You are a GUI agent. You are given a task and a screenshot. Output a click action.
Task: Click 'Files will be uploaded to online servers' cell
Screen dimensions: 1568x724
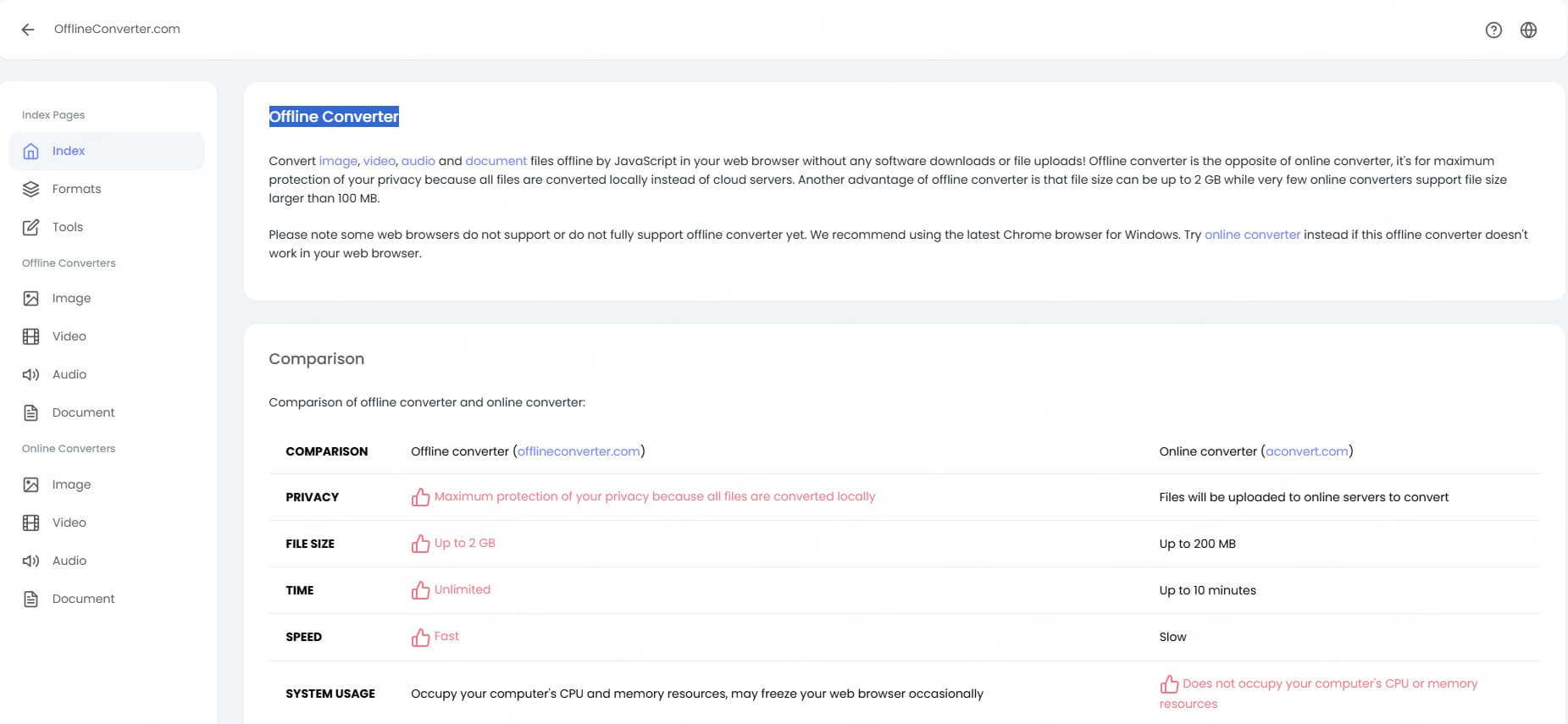tap(1304, 497)
